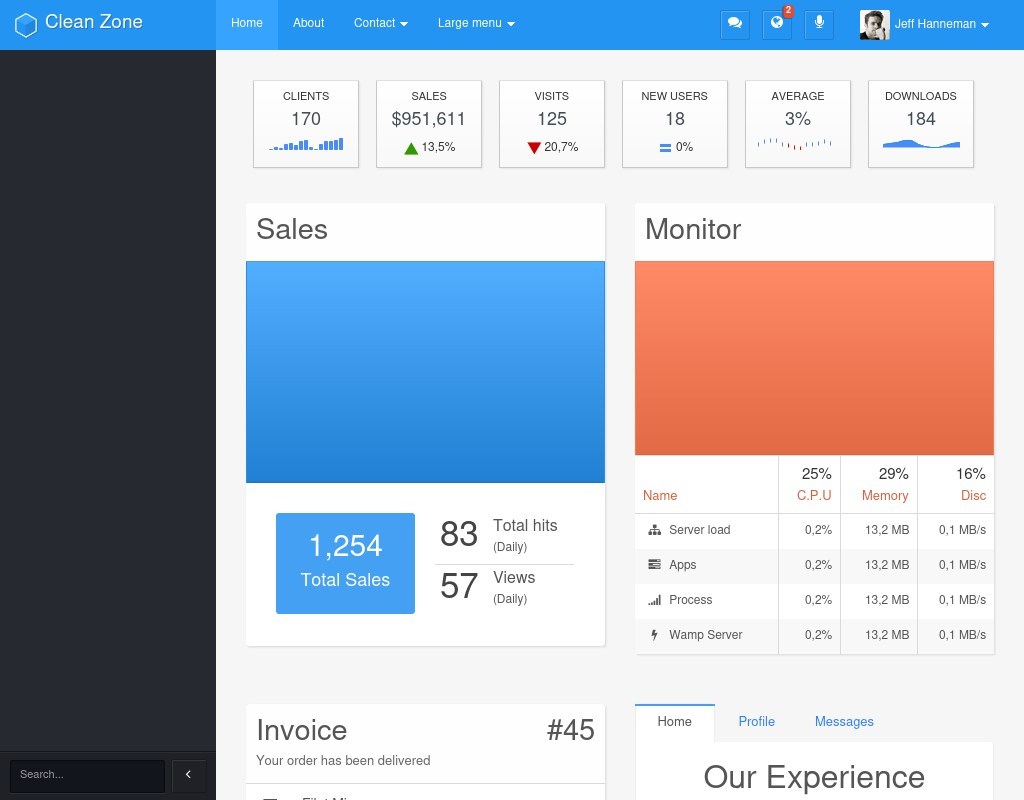
Task: Open Jeff Hanneman user dropdown
Action: pyautogui.click(x=940, y=24)
